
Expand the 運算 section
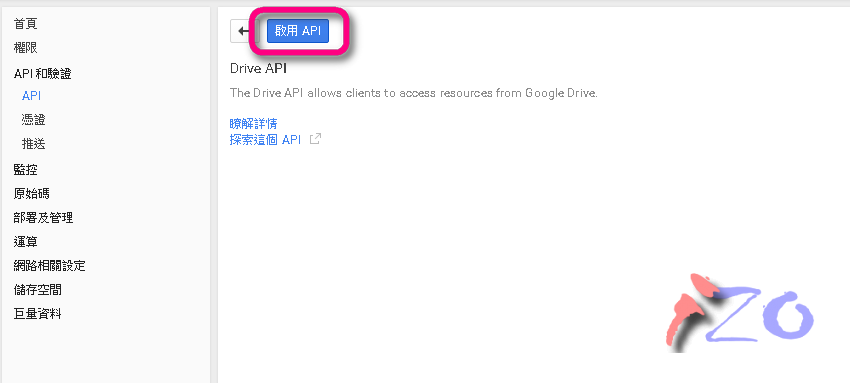click(x=25, y=242)
